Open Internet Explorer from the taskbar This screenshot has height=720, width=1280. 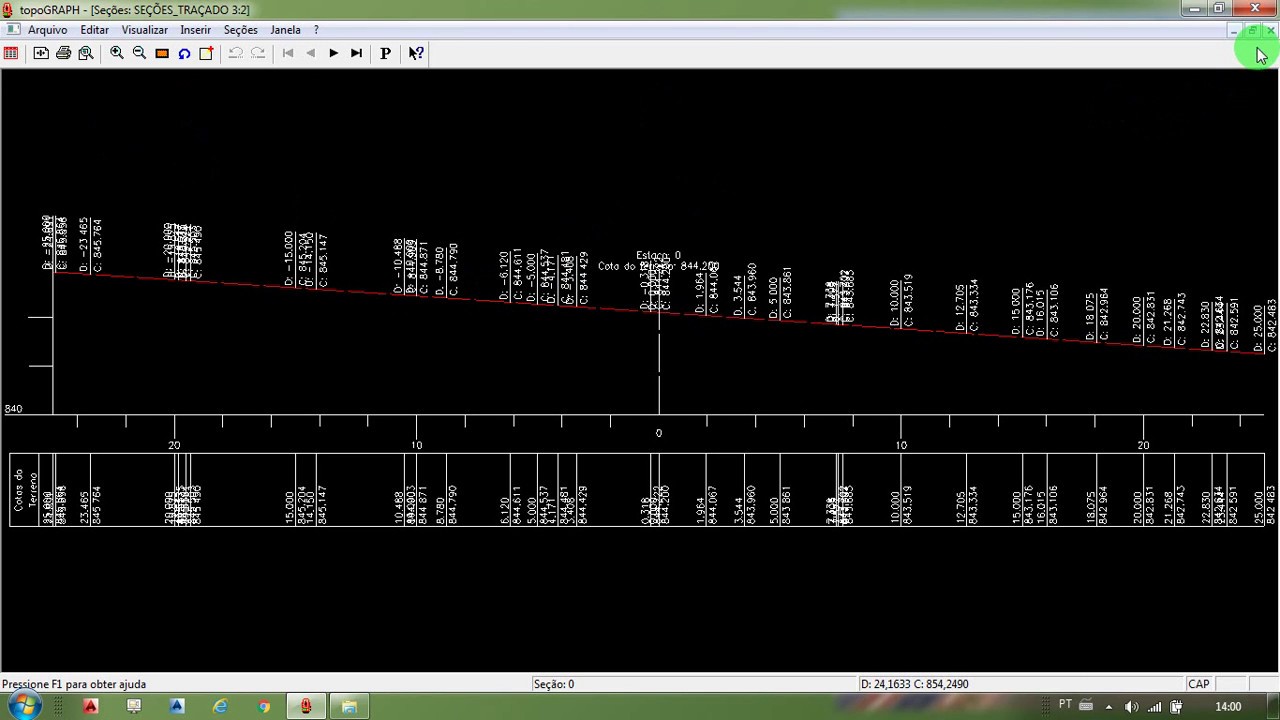(x=220, y=707)
